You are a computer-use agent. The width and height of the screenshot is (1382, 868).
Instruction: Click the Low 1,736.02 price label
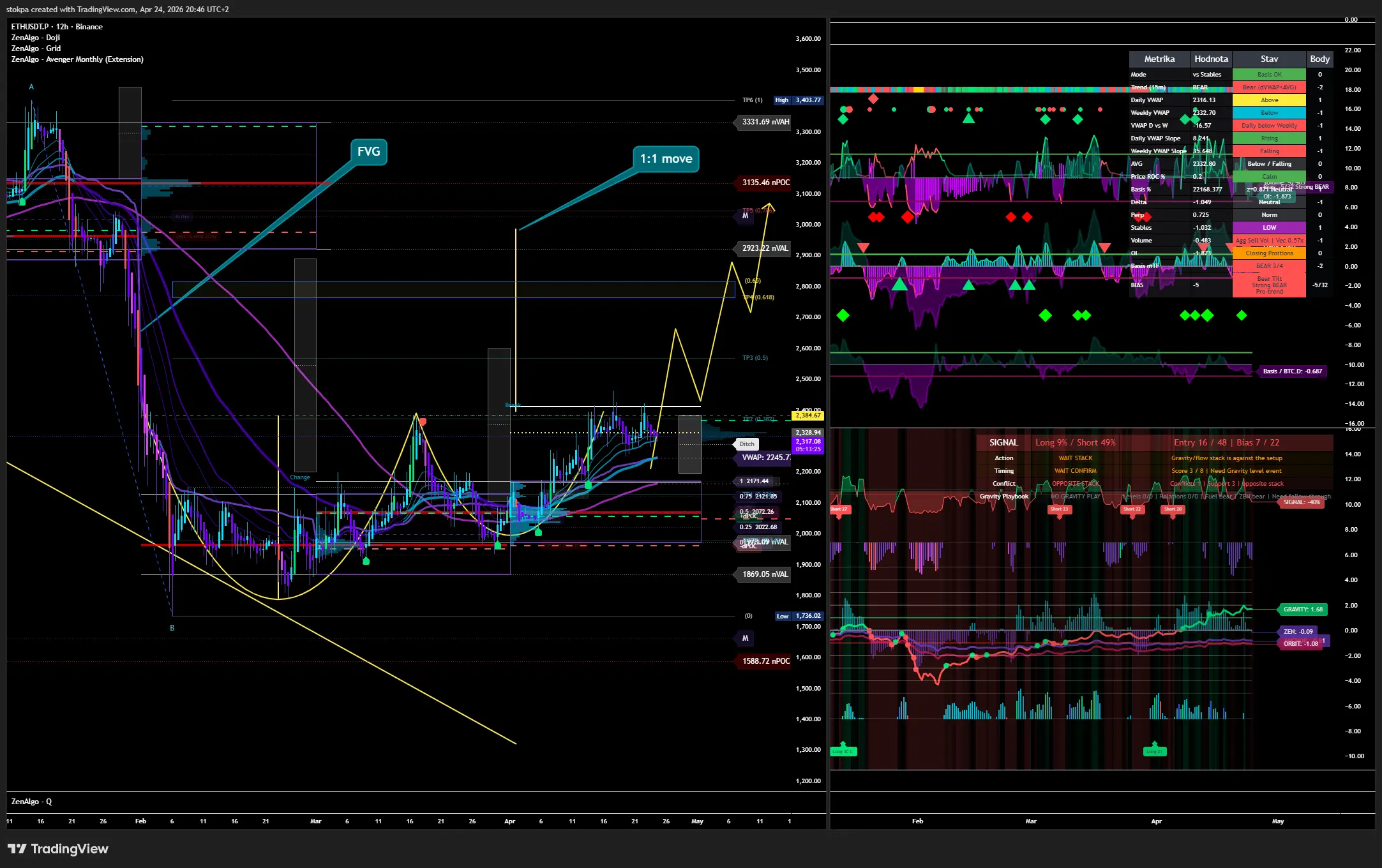click(x=799, y=616)
